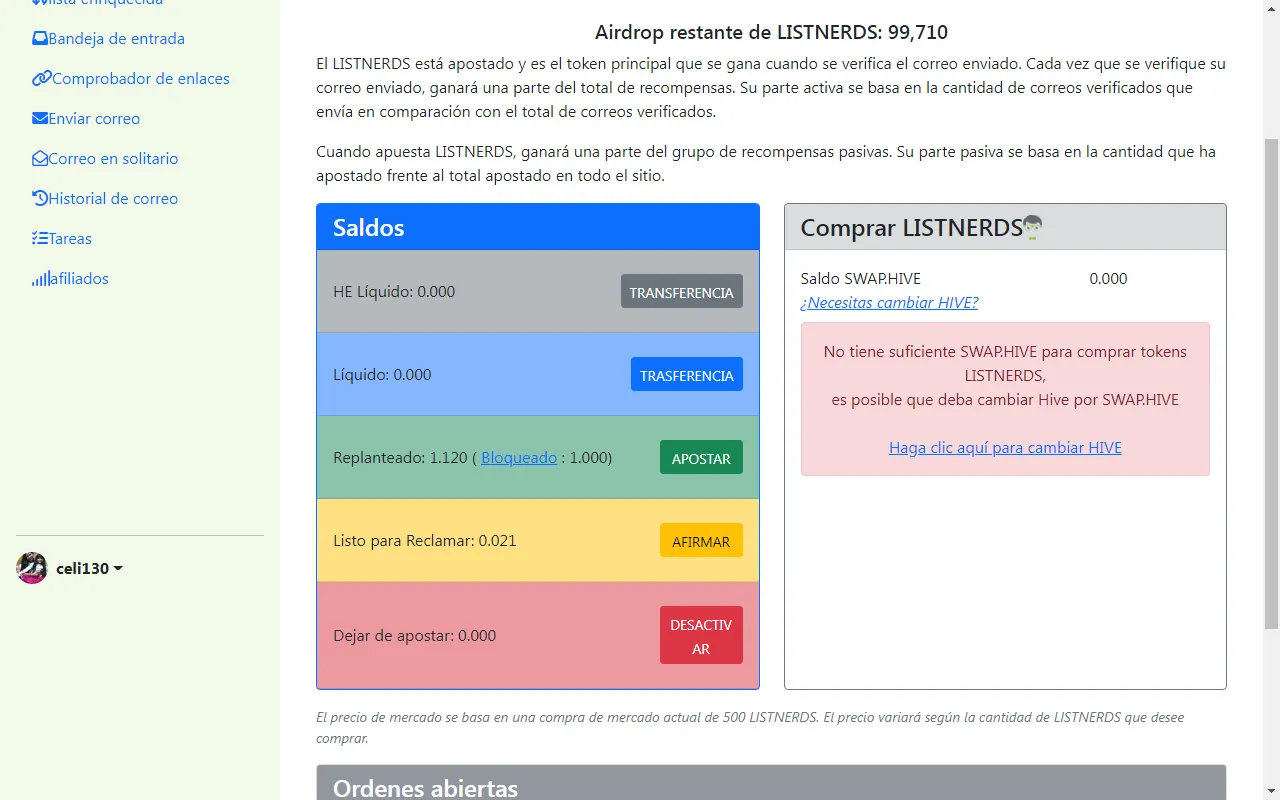Click the 'Airdrop restante de LISTNERDS: 99,710' heading
This screenshot has height=800, width=1280.
click(x=771, y=32)
